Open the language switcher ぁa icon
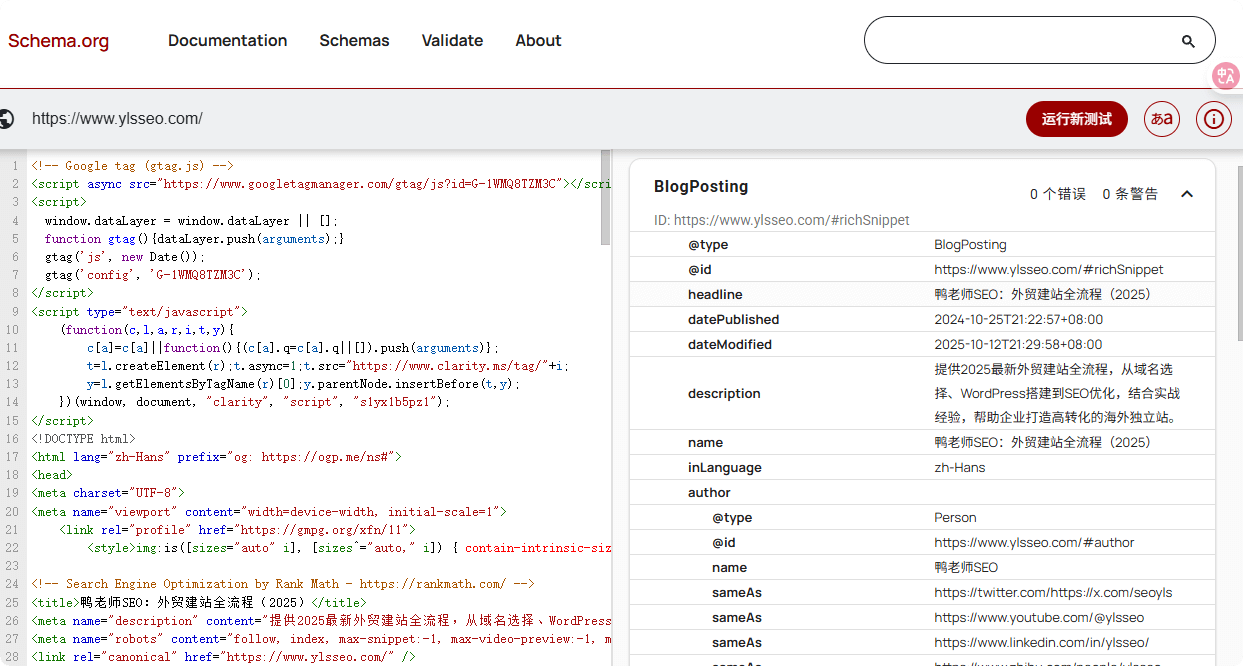1243x666 pixels. click(x=1161, y=119)
